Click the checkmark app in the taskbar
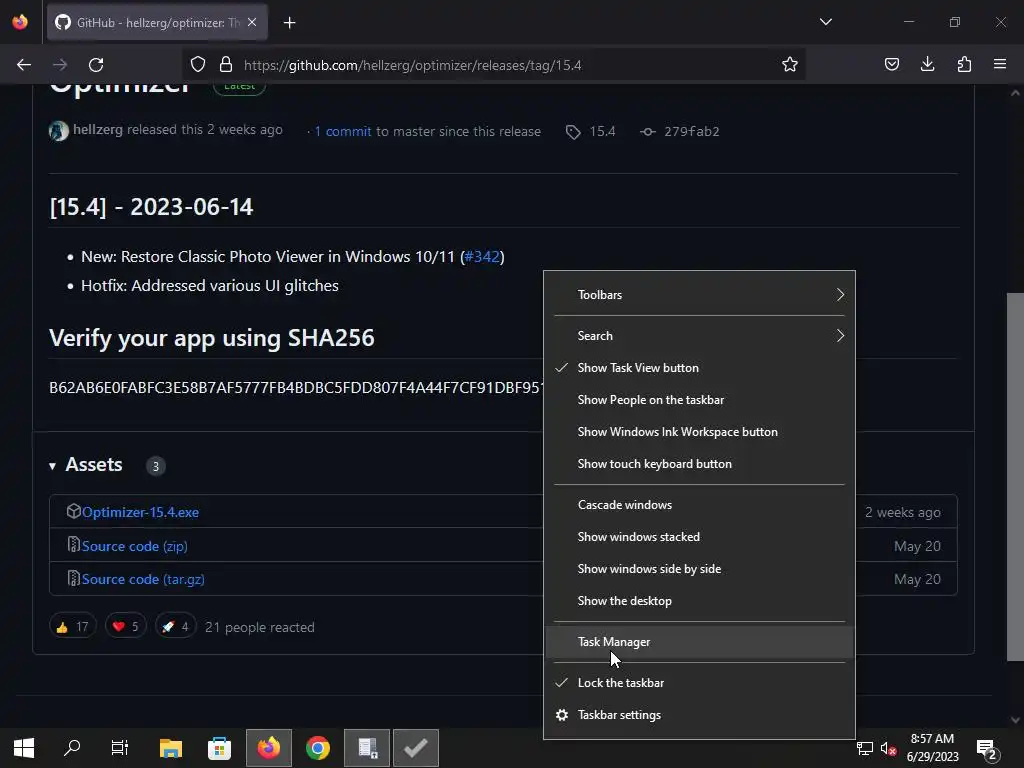 [416, 748]
